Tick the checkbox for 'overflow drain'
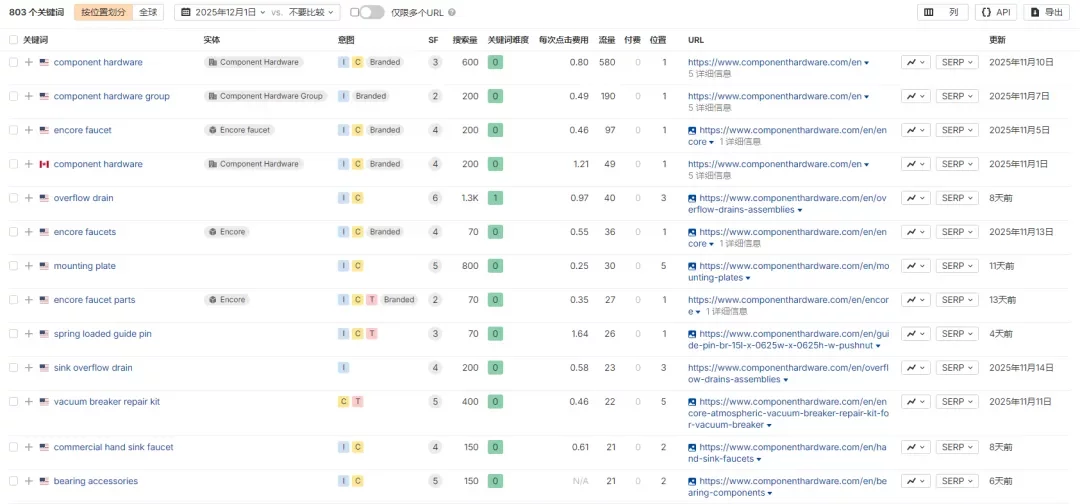 tap(13, 198)
